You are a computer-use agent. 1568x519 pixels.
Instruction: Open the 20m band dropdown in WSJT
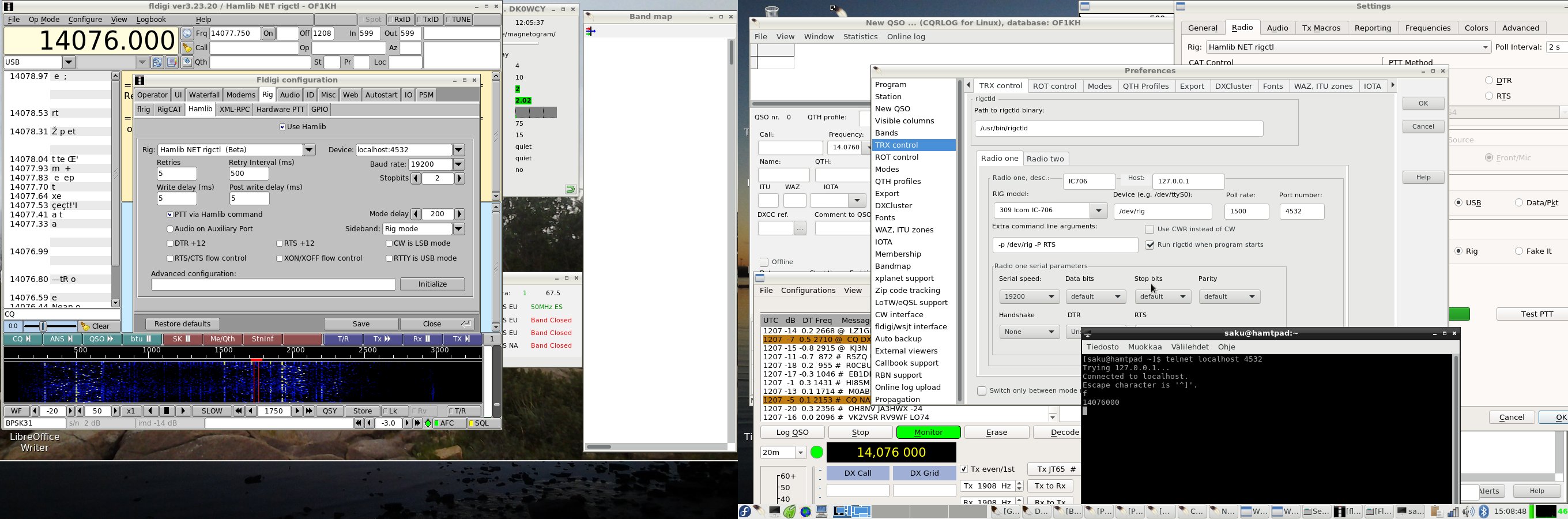pos(801,453)
